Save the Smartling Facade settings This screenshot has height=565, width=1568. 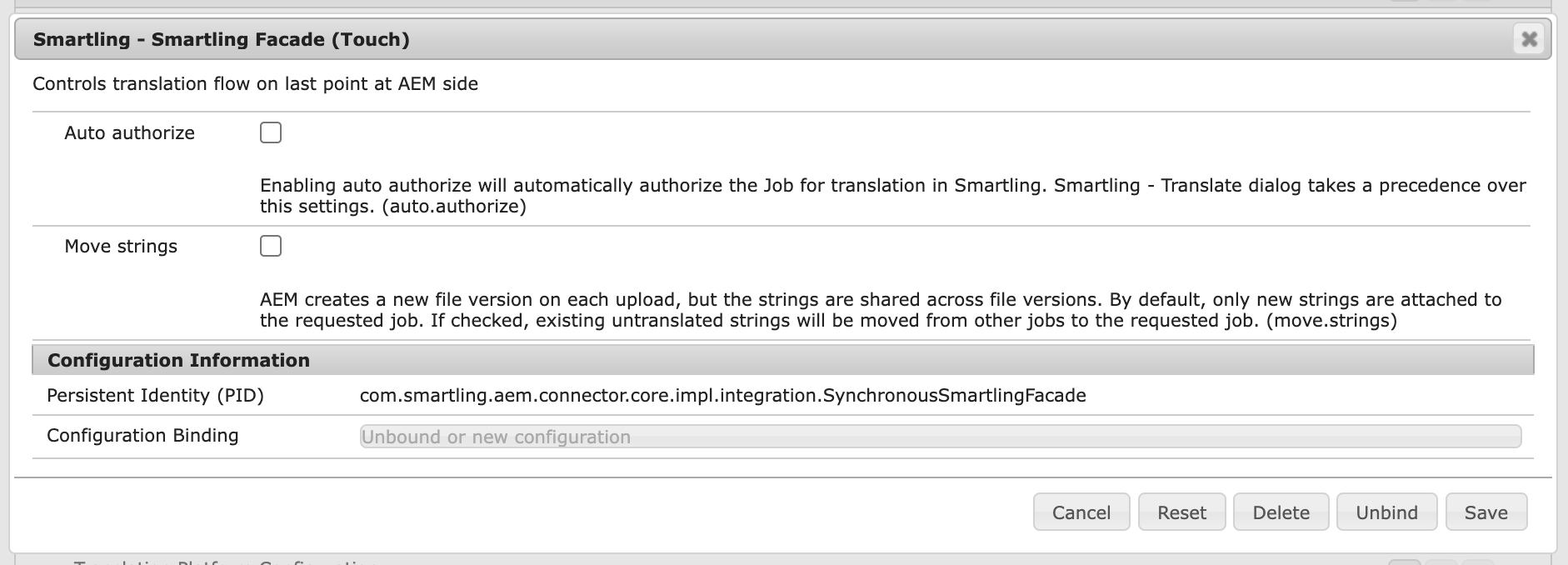1486,512
